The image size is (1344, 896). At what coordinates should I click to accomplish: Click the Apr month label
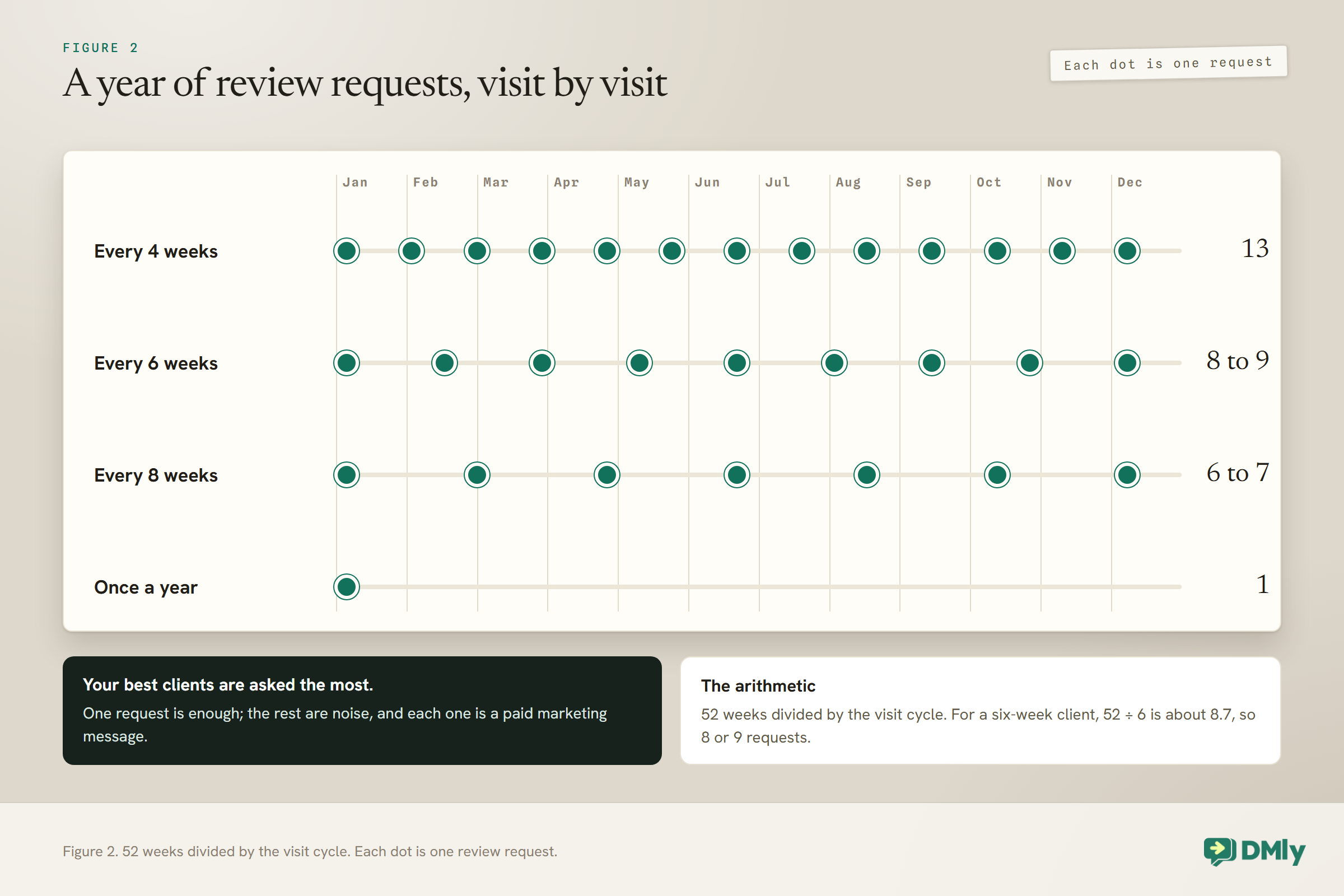click(566, 183)
